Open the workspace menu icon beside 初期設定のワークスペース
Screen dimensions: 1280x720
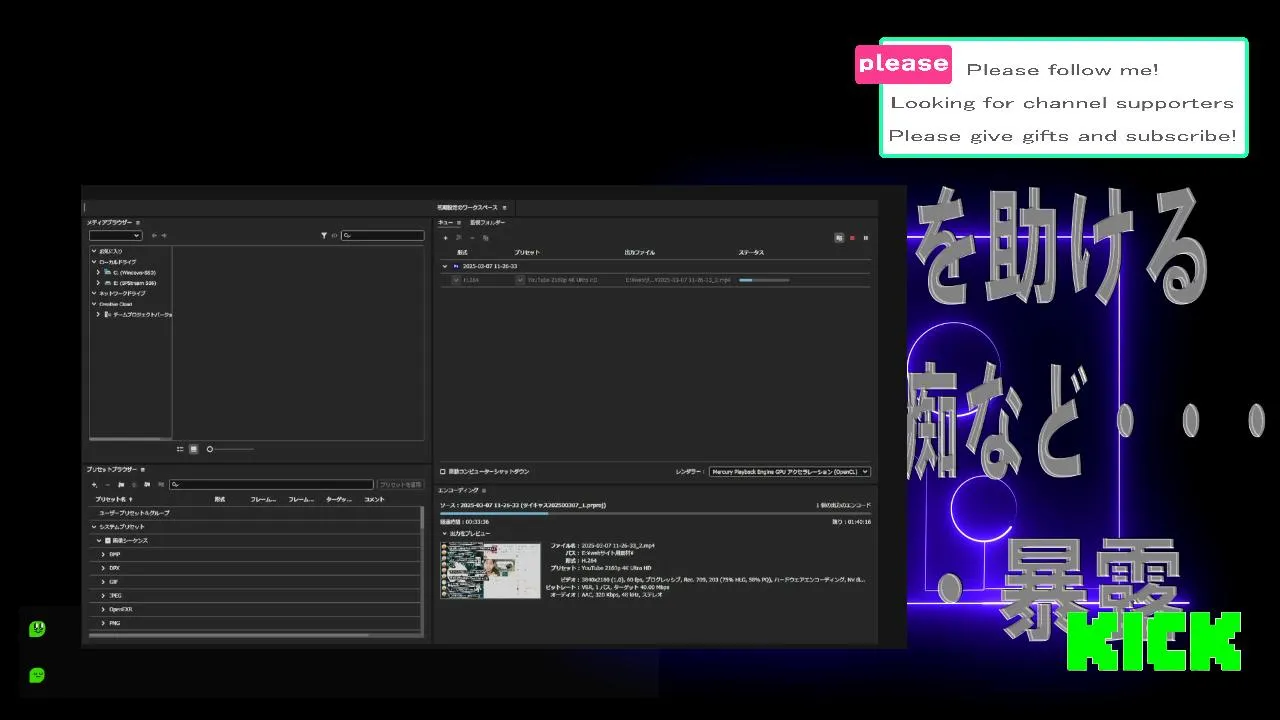505,207
